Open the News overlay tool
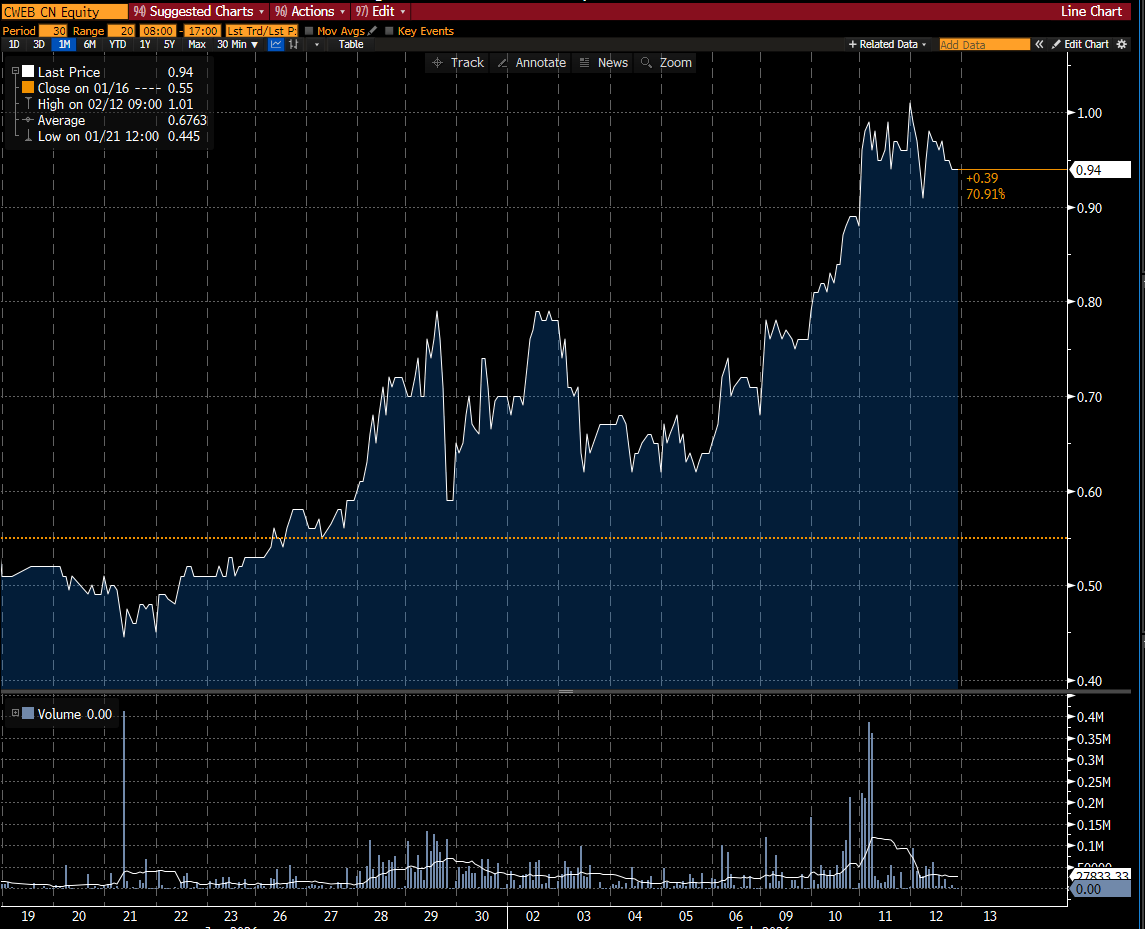1145x929 pixels. [x=604, y=63]
